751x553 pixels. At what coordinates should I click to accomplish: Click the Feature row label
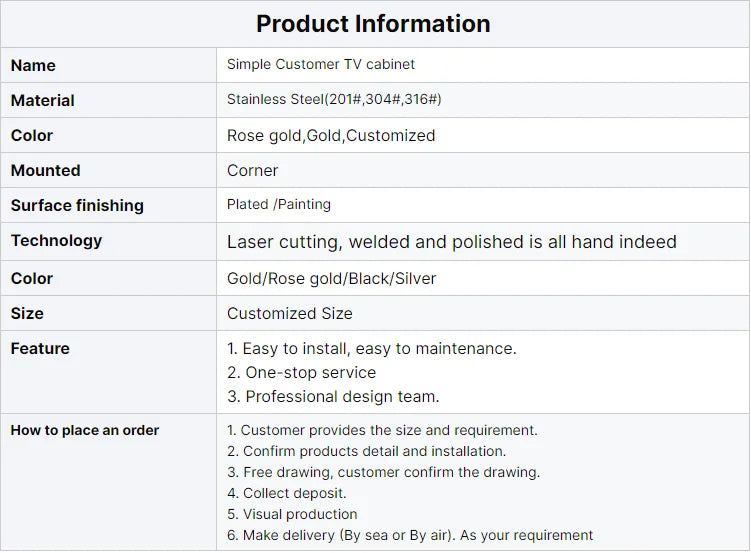point(40,348)
